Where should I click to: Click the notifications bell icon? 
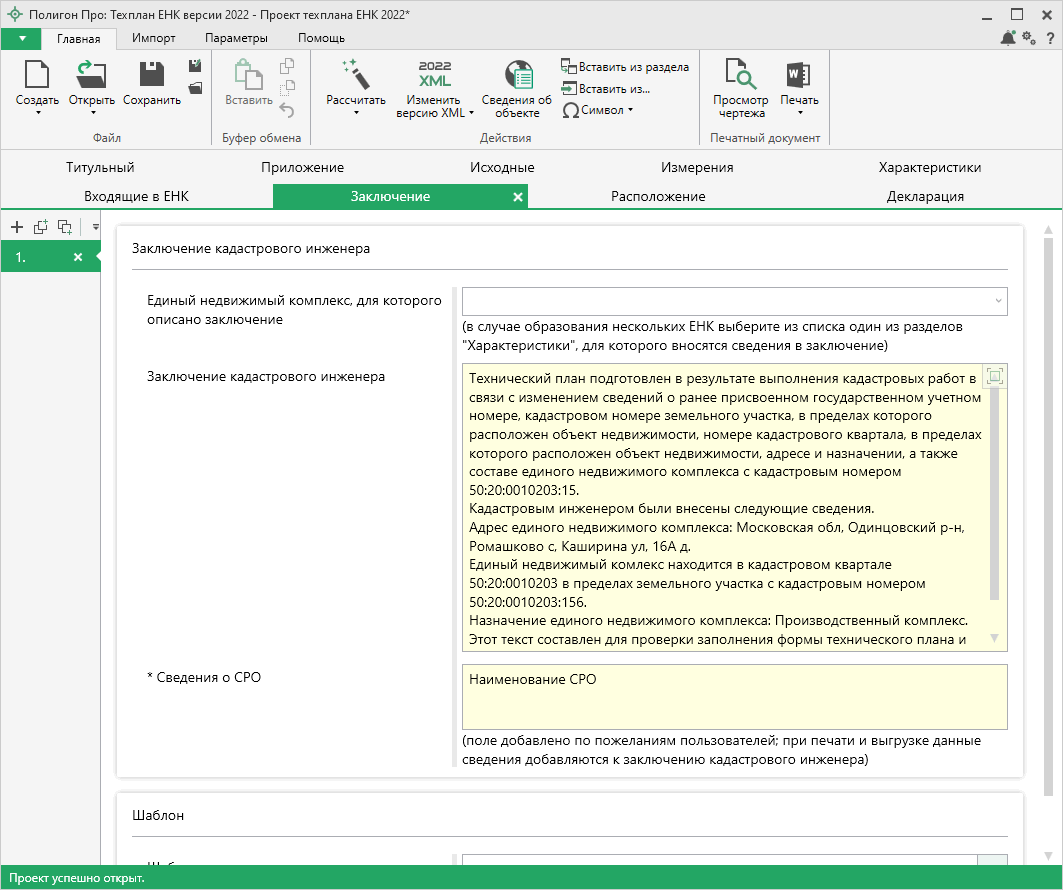pyautogui.click(x=1007, y=38)
